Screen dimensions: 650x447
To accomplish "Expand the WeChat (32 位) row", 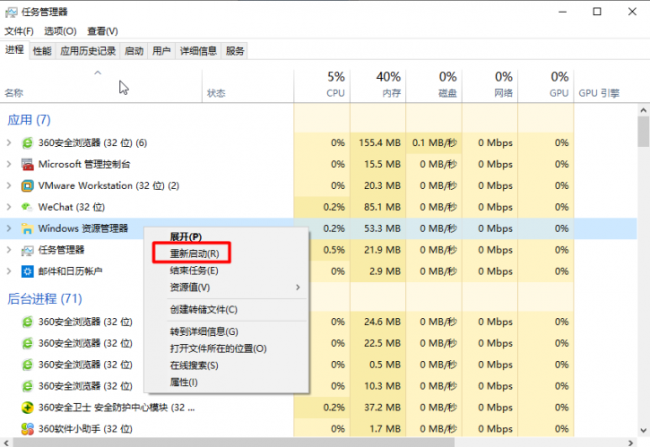I will (x=9, y=207).
